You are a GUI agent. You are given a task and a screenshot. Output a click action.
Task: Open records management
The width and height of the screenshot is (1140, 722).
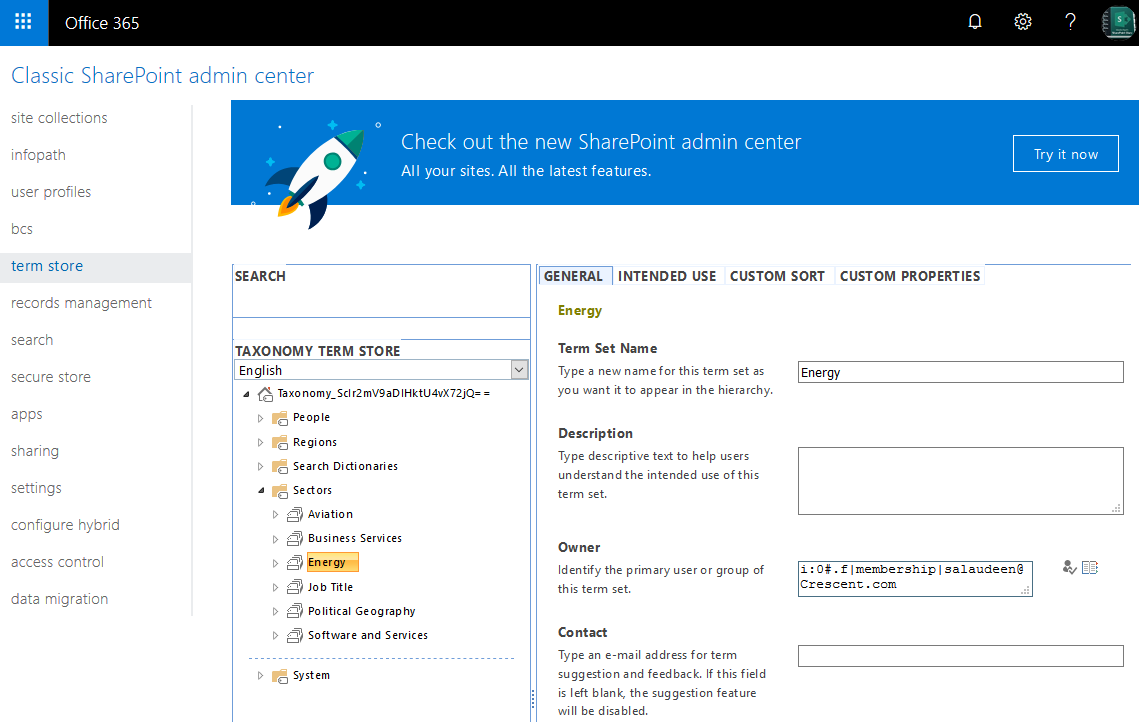click(x=81, y=303)
